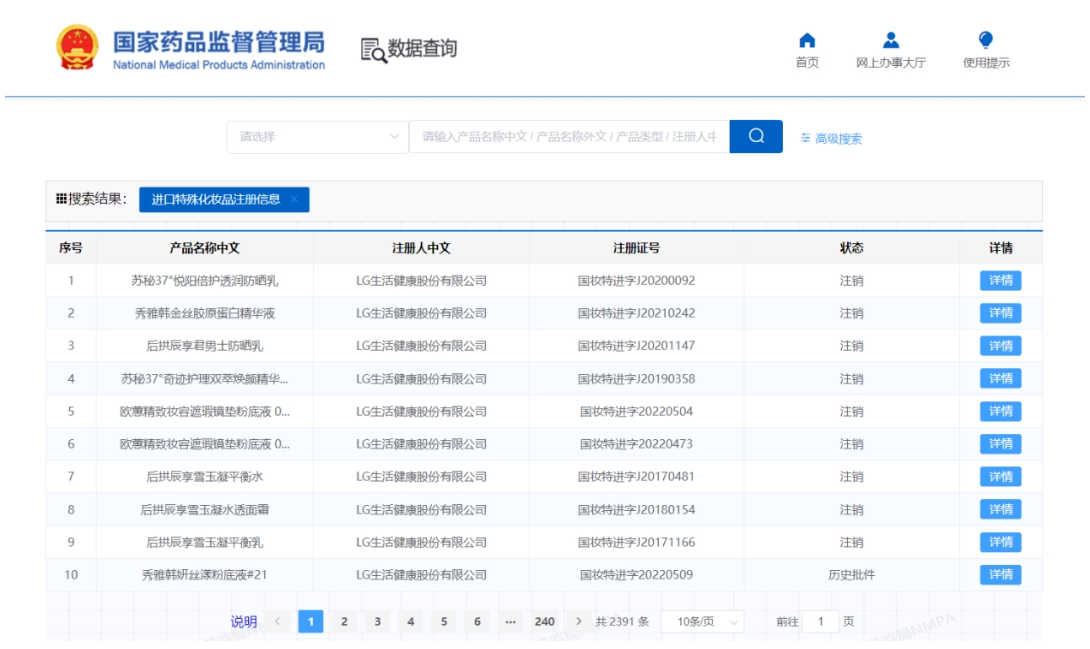Open the 10条/页 page size dropdown
Image resolution: width=1090 pixels, height=649 pixels.
pos(703,622)
